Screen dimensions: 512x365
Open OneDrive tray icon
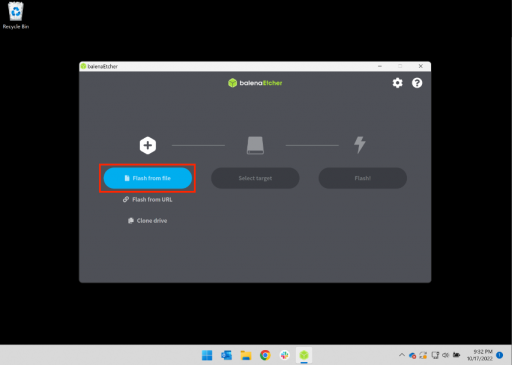412,356
